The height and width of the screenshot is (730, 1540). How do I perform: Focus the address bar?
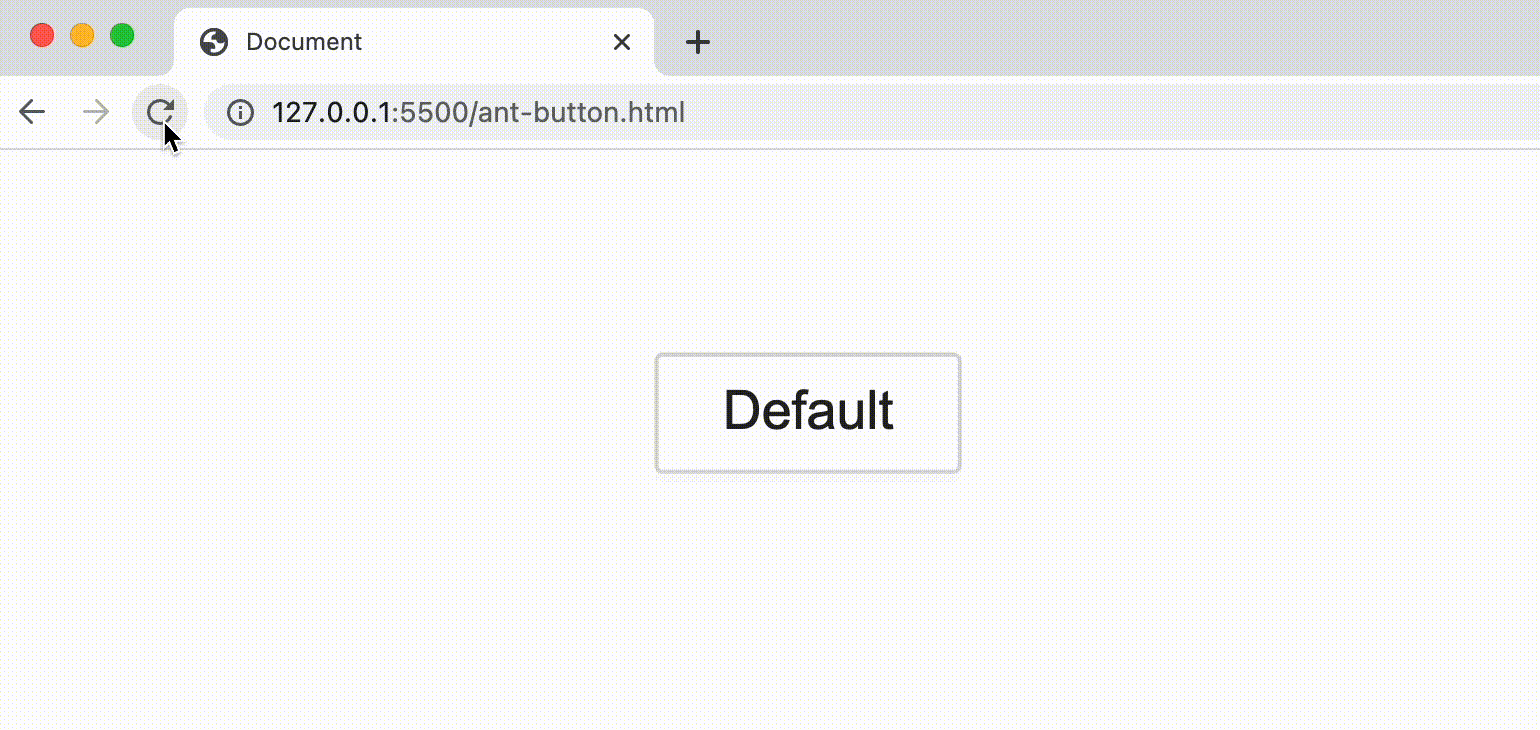(x=870, y=112)
